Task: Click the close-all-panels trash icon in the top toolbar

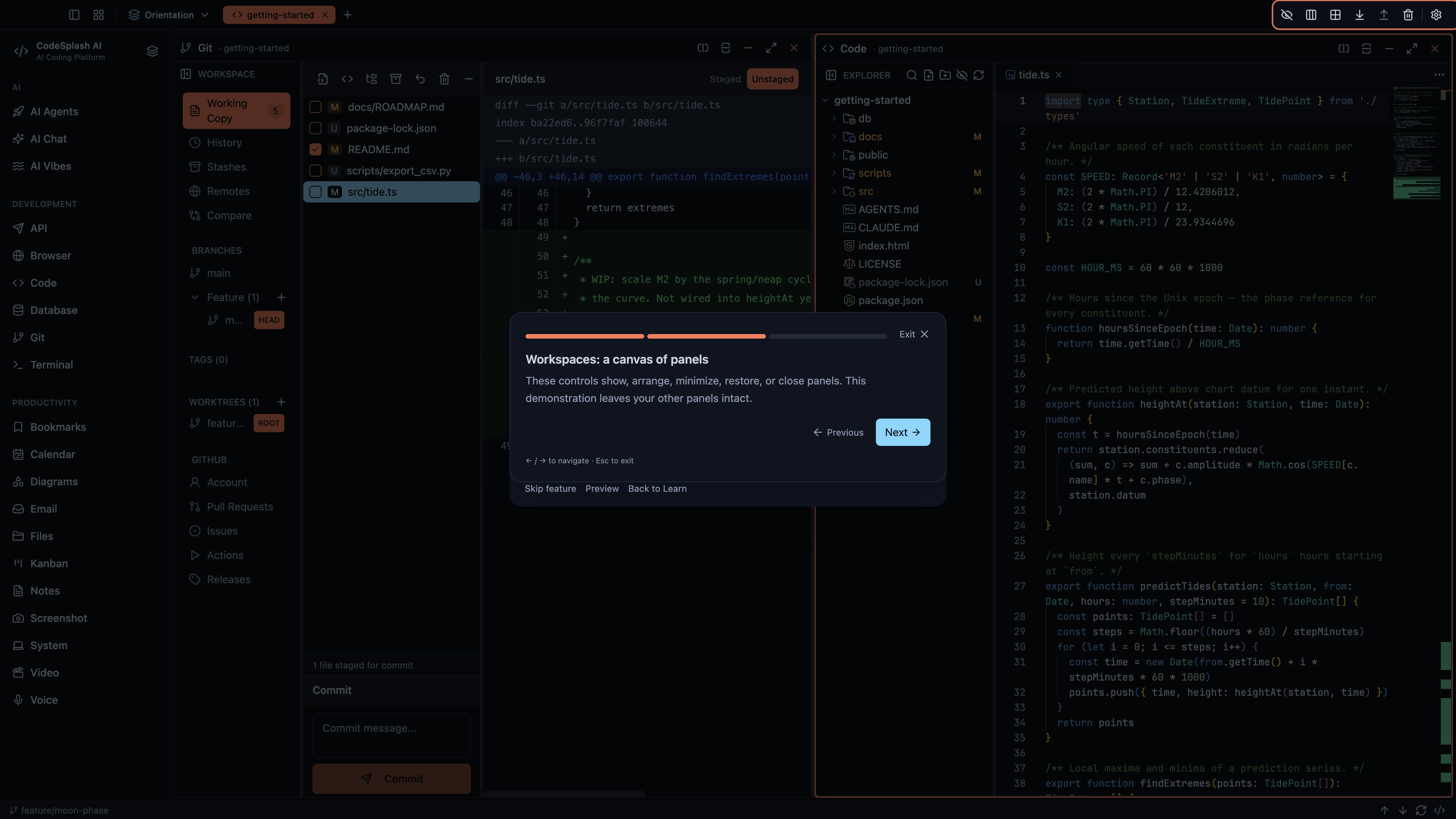Action: (x=1409, y=15)
